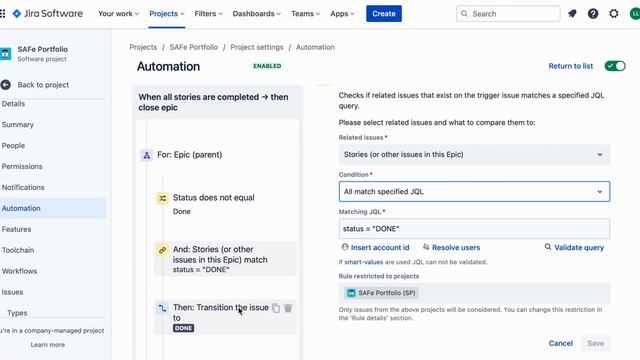Select the For: Epic (parent) branch

(x=189, y=155)
